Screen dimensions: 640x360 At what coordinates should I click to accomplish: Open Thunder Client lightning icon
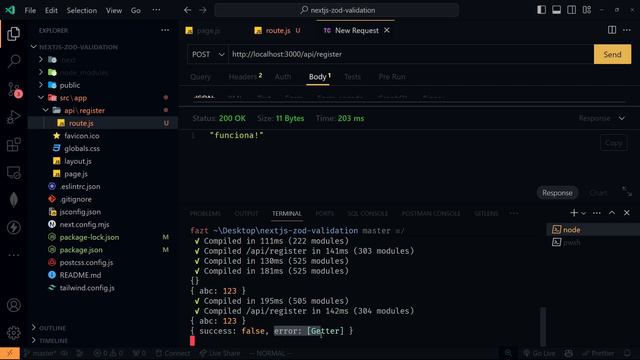[13, 227]
